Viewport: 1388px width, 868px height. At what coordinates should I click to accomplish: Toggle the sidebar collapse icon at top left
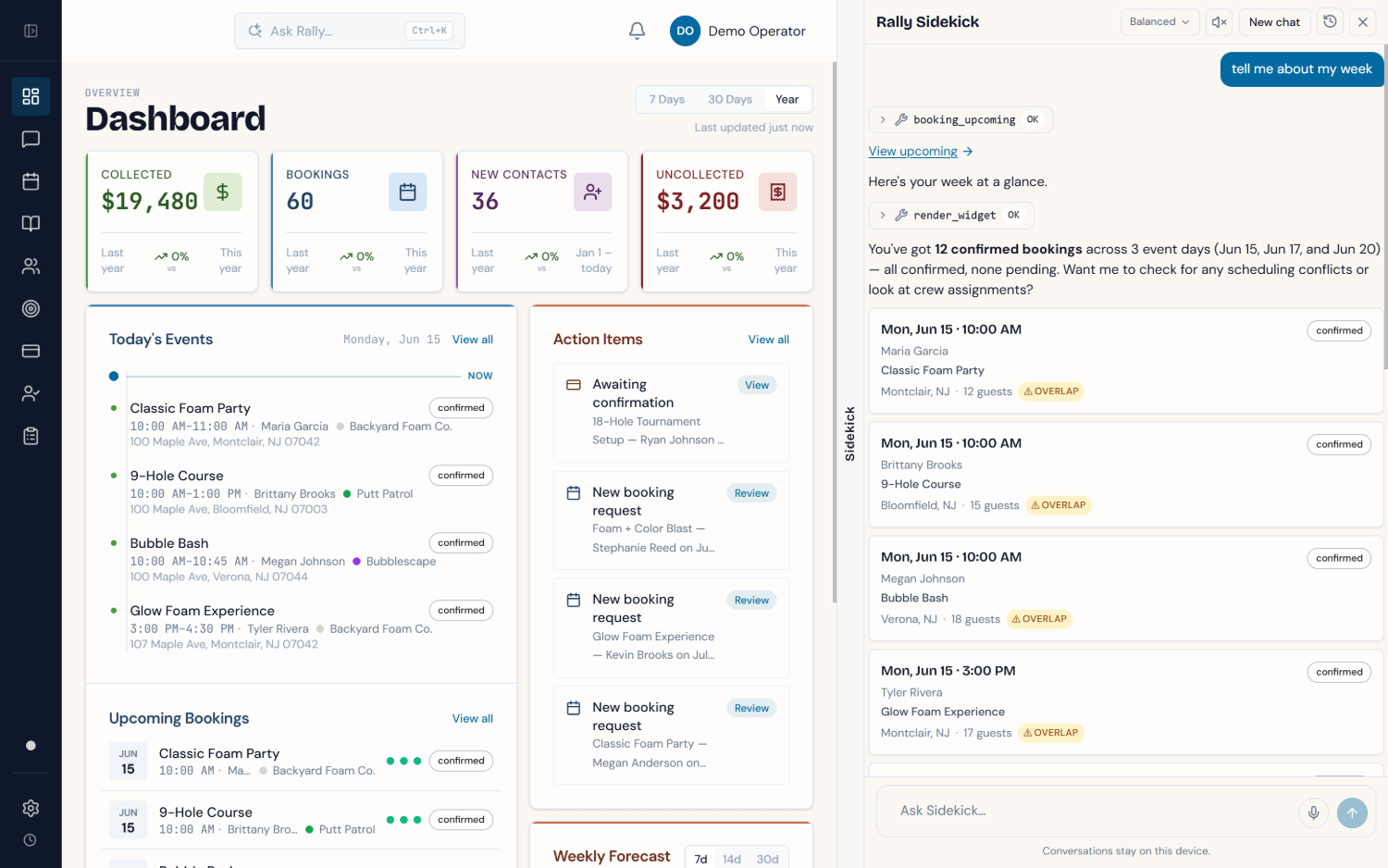coord(31,31)
